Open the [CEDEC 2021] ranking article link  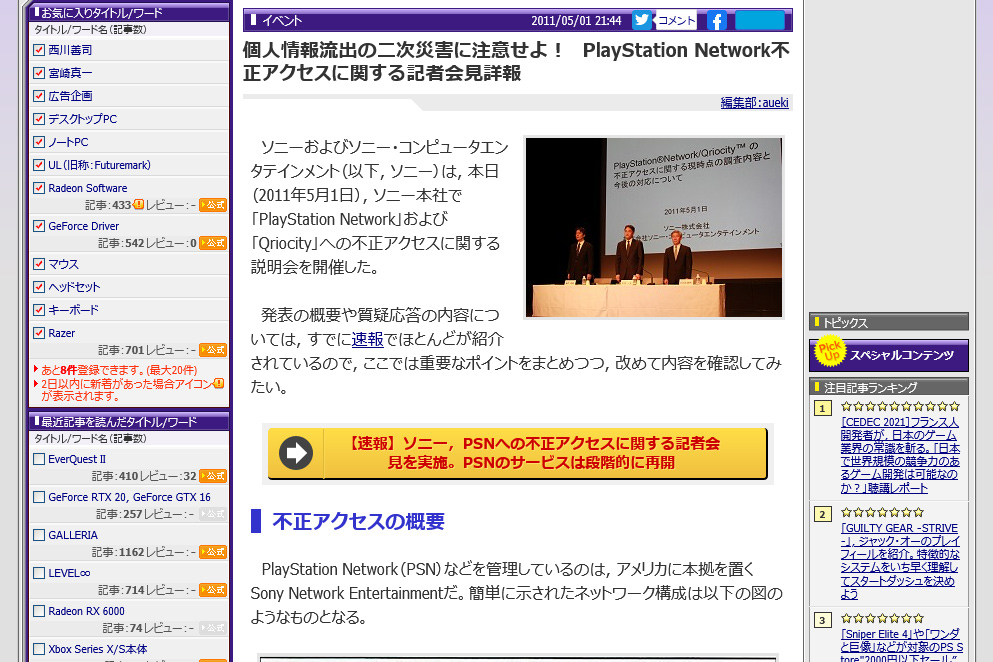pyautogui.click(x=900, y=455)
